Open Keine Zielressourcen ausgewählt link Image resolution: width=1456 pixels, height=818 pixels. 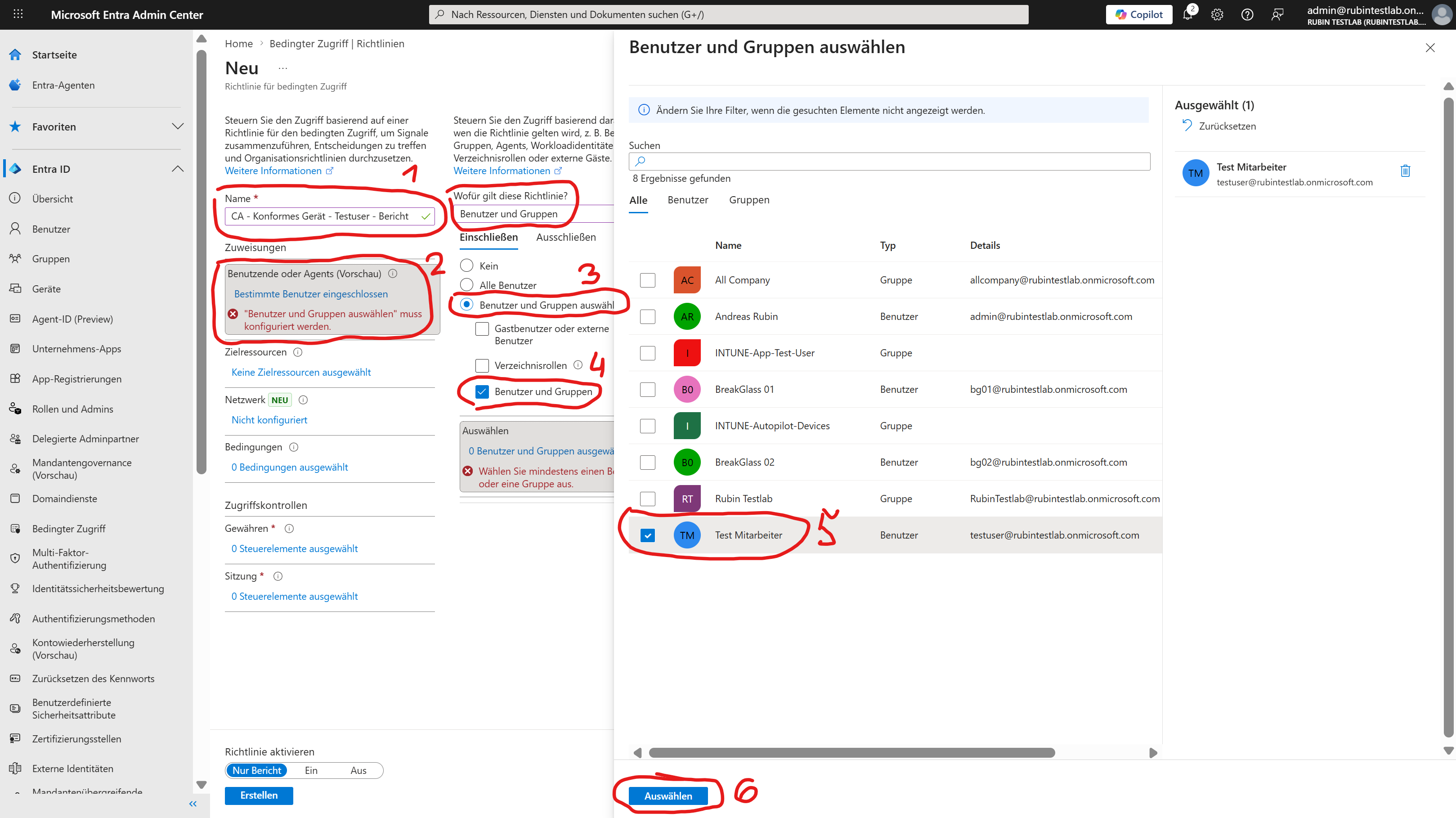301,372
